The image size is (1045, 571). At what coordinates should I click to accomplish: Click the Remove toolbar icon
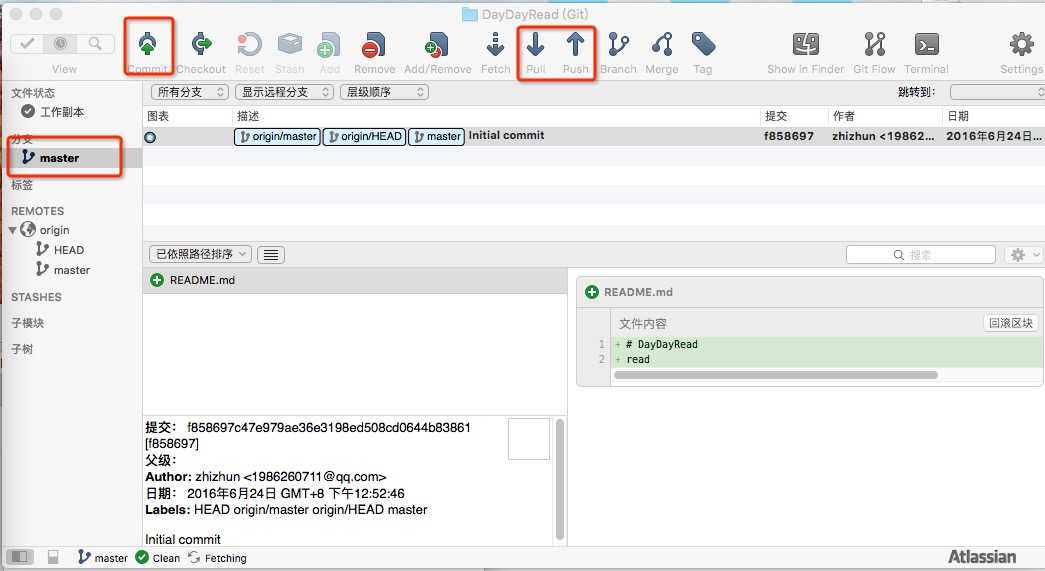[x=374, y=45]
